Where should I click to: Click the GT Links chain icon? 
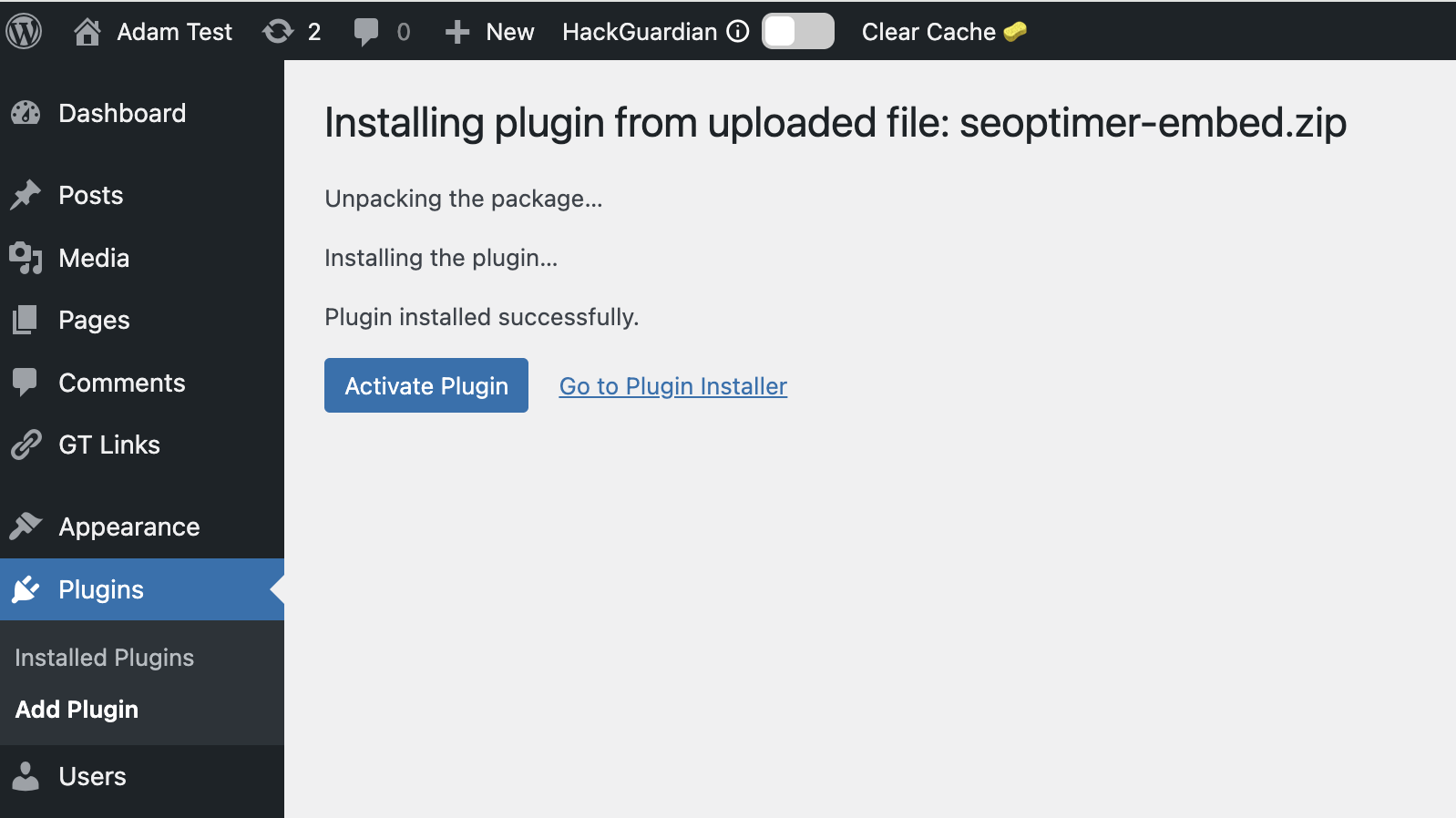pyautogui.click(x=26, y=445)
